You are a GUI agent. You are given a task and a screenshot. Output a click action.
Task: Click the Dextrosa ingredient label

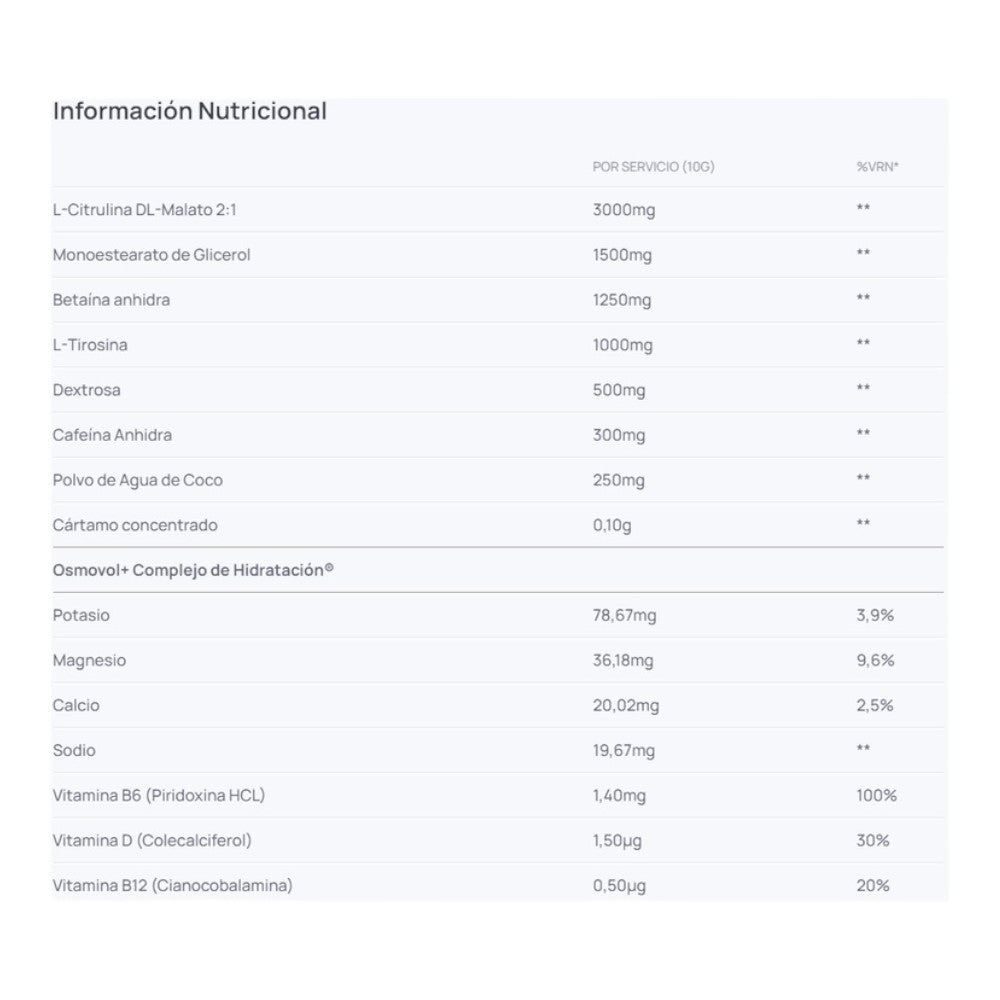(86, 390)
